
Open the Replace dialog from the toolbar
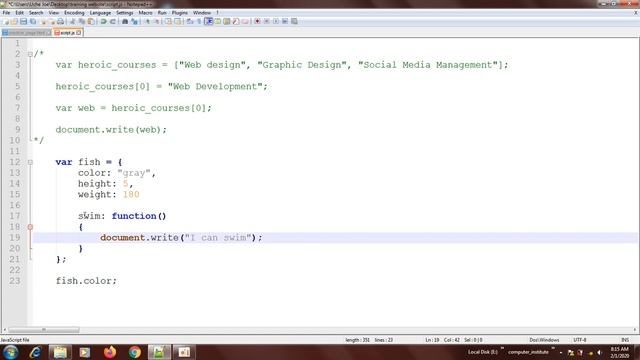pyautogui.click(x=134, y=21)
